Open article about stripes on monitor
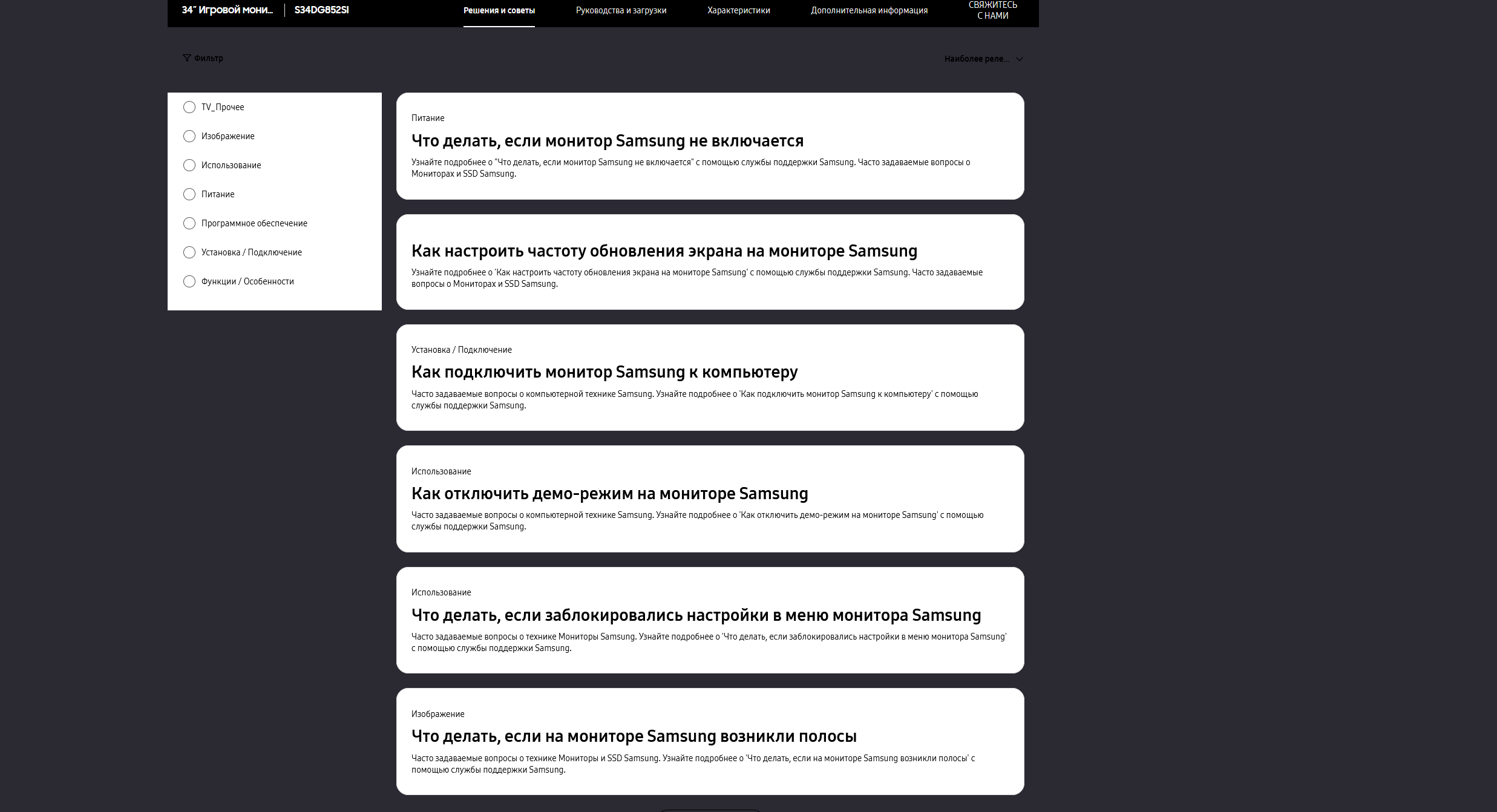1497x812 pixels. pos(634,736)
